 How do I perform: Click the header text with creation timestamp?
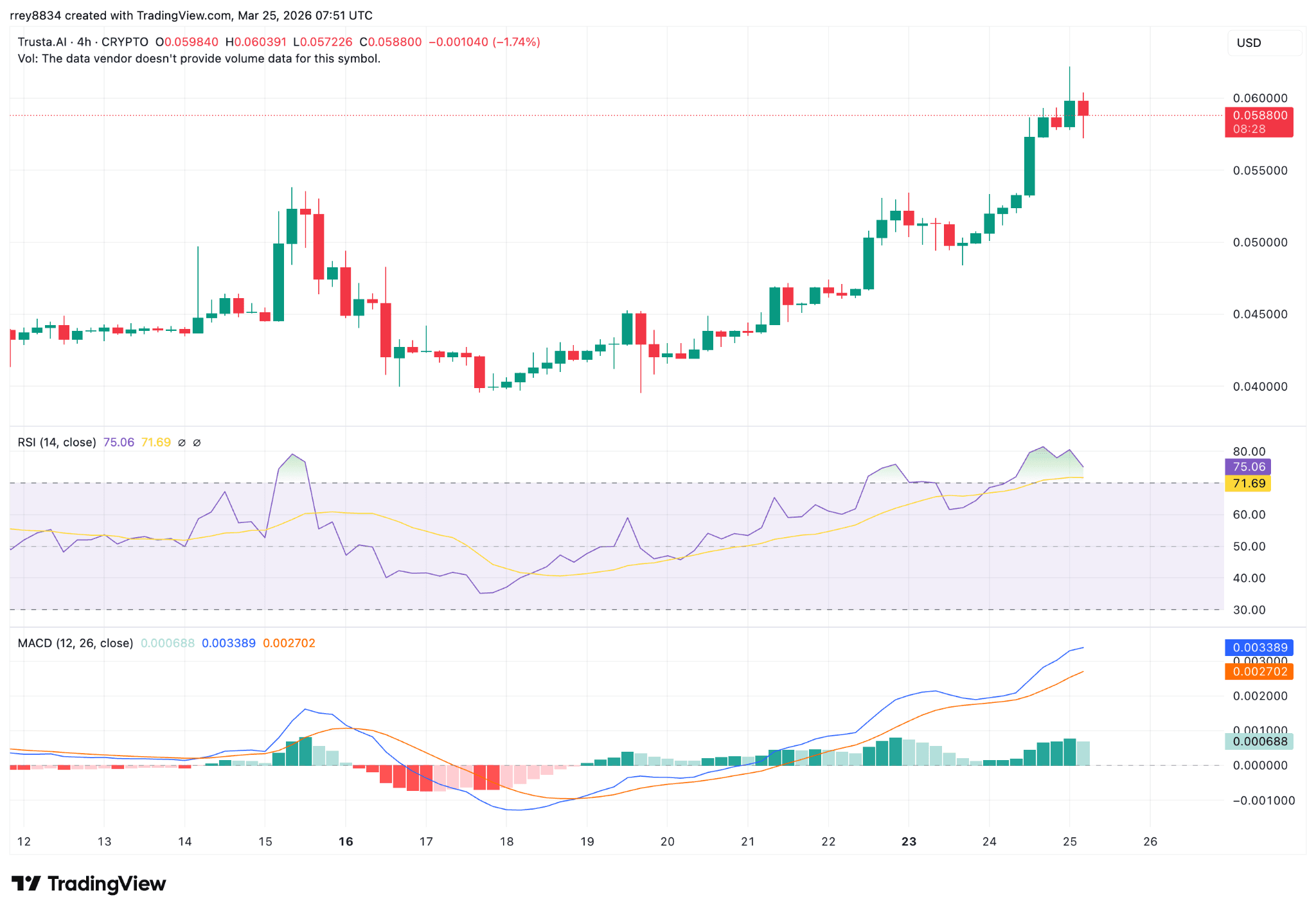pyautogui.click(x=191, y=15)
